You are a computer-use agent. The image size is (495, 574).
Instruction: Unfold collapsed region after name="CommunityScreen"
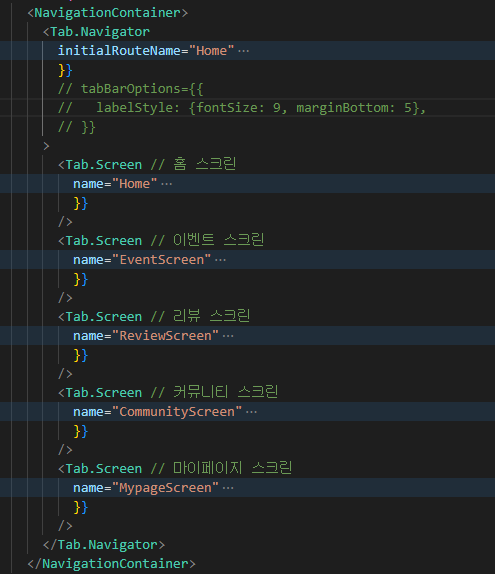[x=251, y=412]
